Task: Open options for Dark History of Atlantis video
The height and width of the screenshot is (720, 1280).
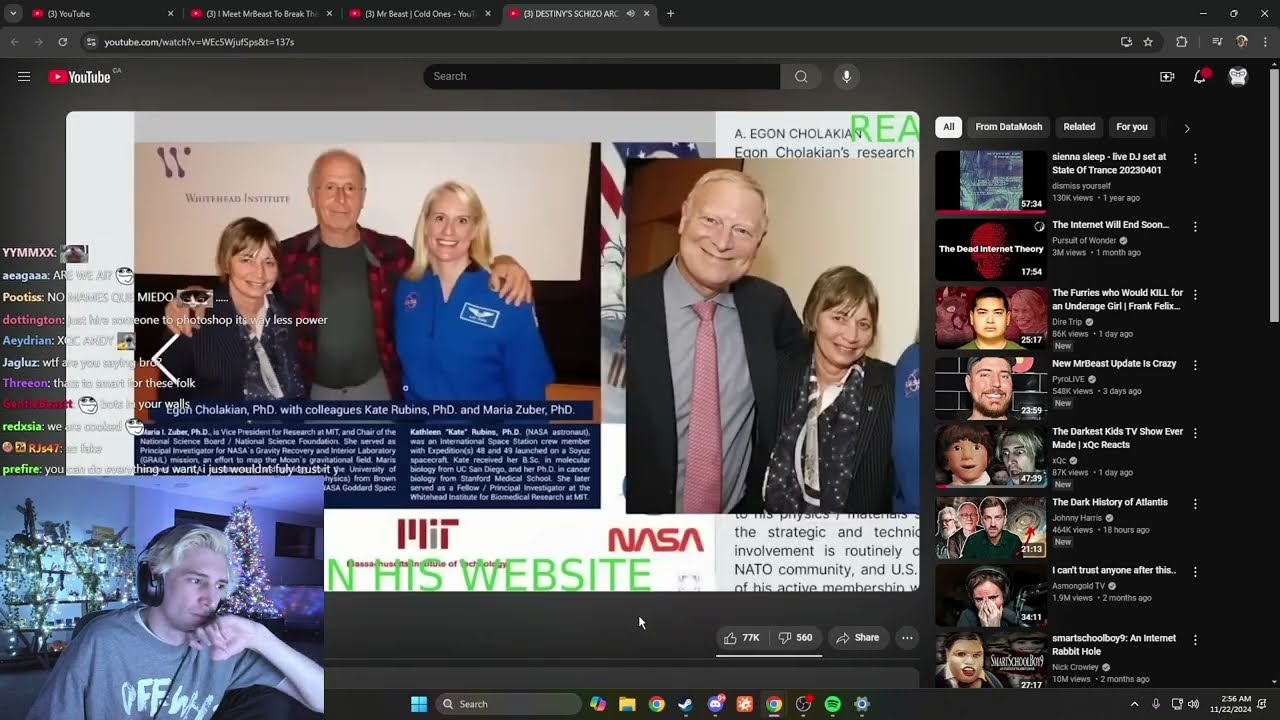Action: click(1195, 504)
